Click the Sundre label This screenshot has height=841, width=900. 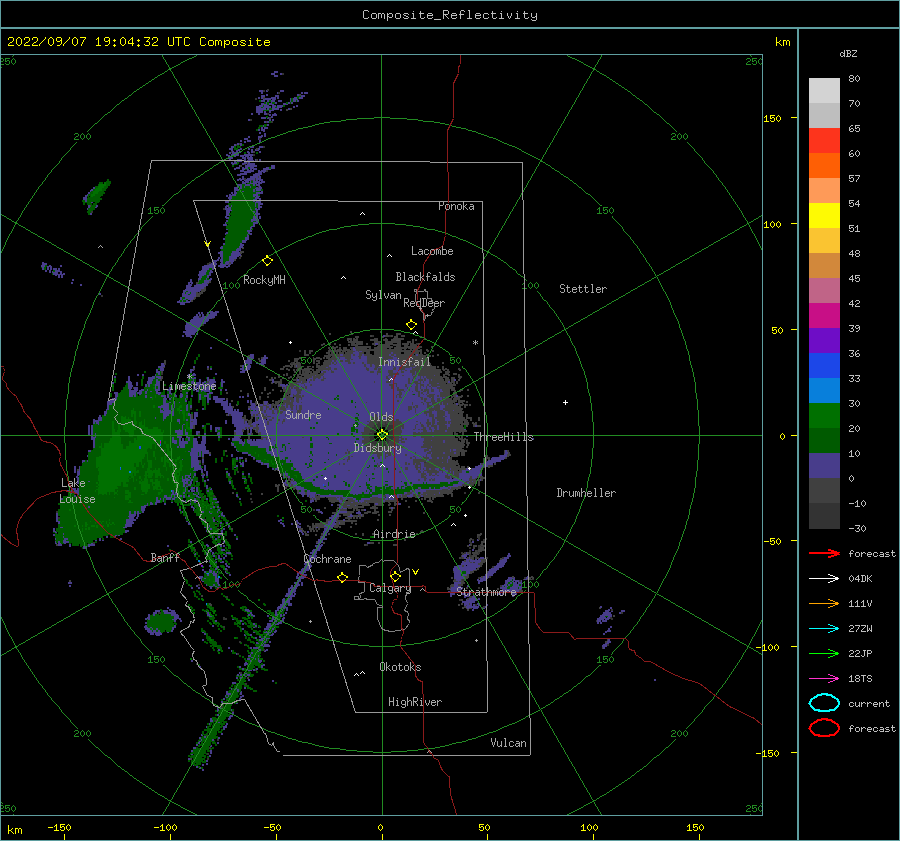303,415
